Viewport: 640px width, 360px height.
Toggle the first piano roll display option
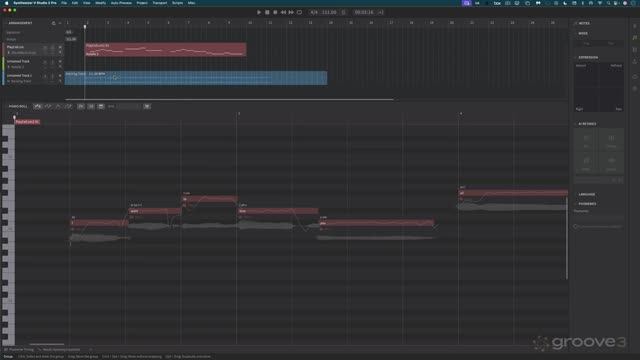81,106
